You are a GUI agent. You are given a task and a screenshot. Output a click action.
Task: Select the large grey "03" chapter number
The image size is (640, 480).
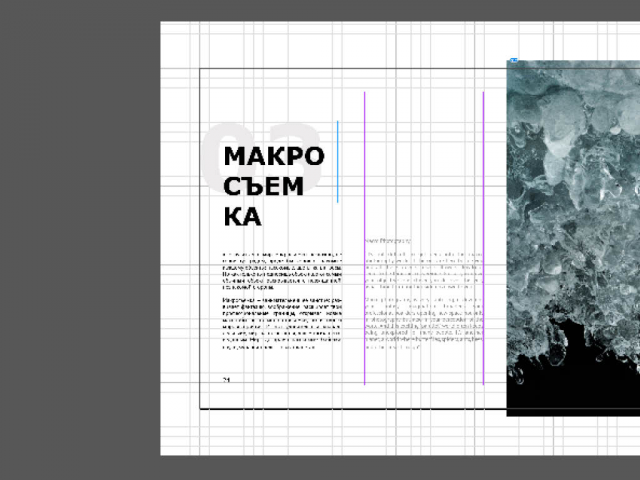click(261, 157)
